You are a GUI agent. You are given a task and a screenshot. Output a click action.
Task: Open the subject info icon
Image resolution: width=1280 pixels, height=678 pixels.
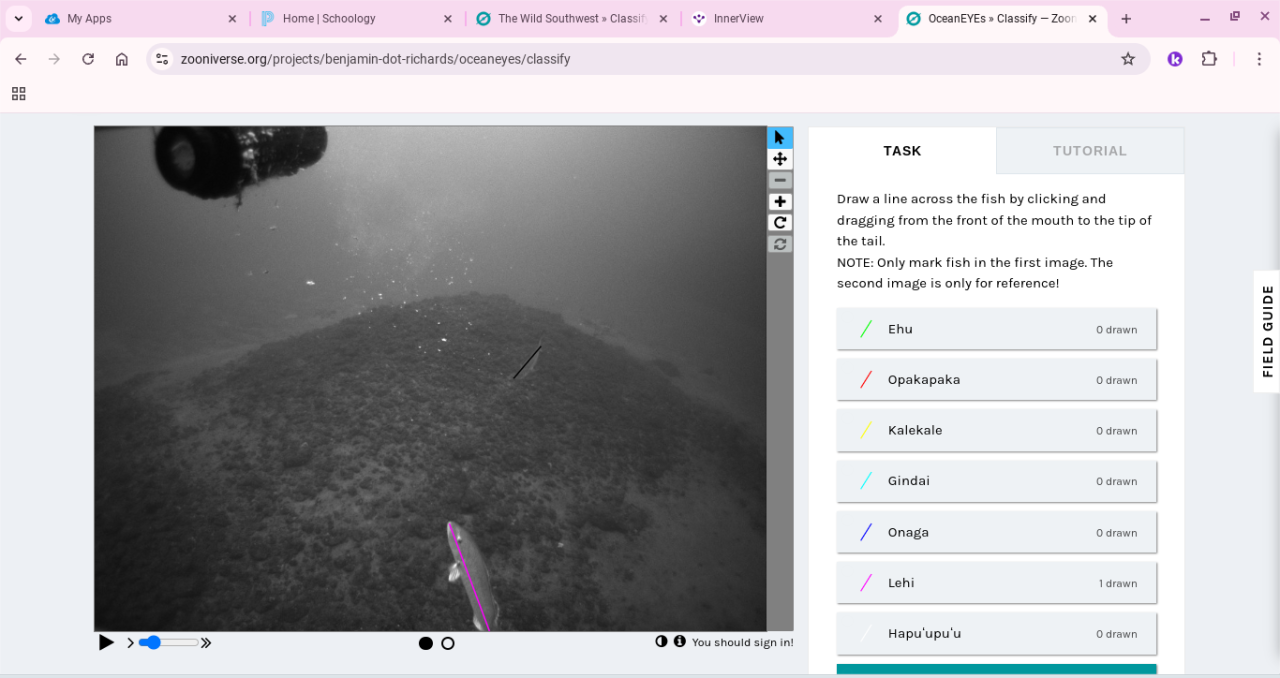680,641
